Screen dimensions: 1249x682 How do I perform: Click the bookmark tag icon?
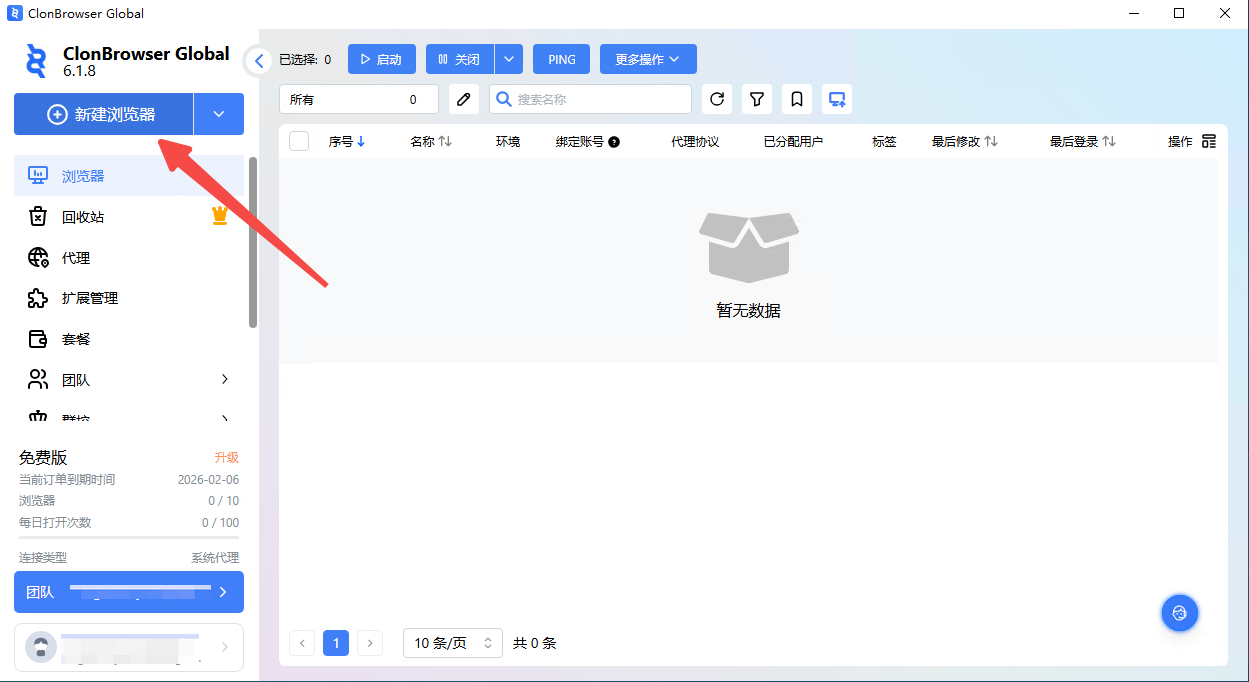point(797,99)
